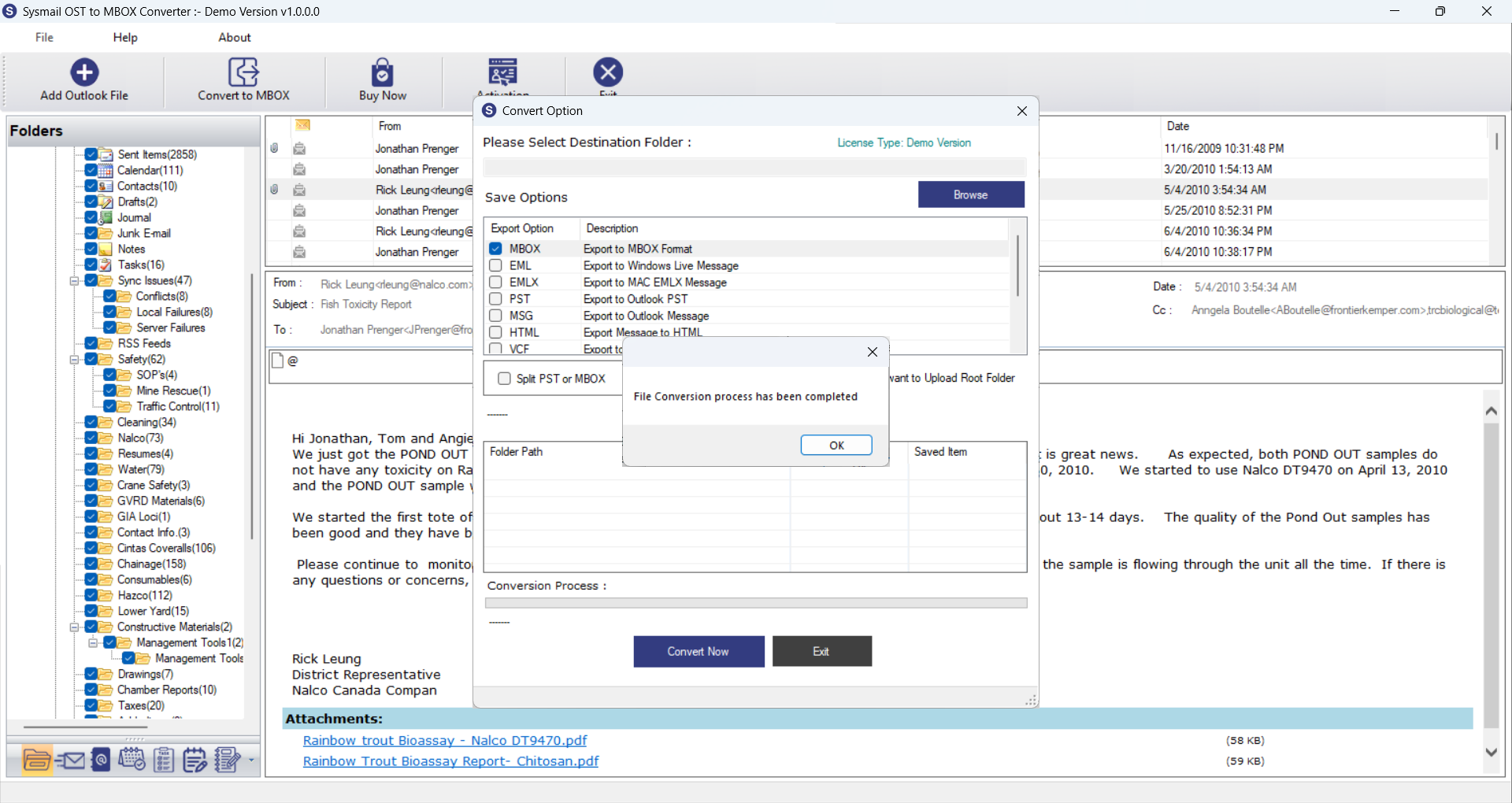
Task: Click the Conversion Process progress bar
Action: [756, 603]
